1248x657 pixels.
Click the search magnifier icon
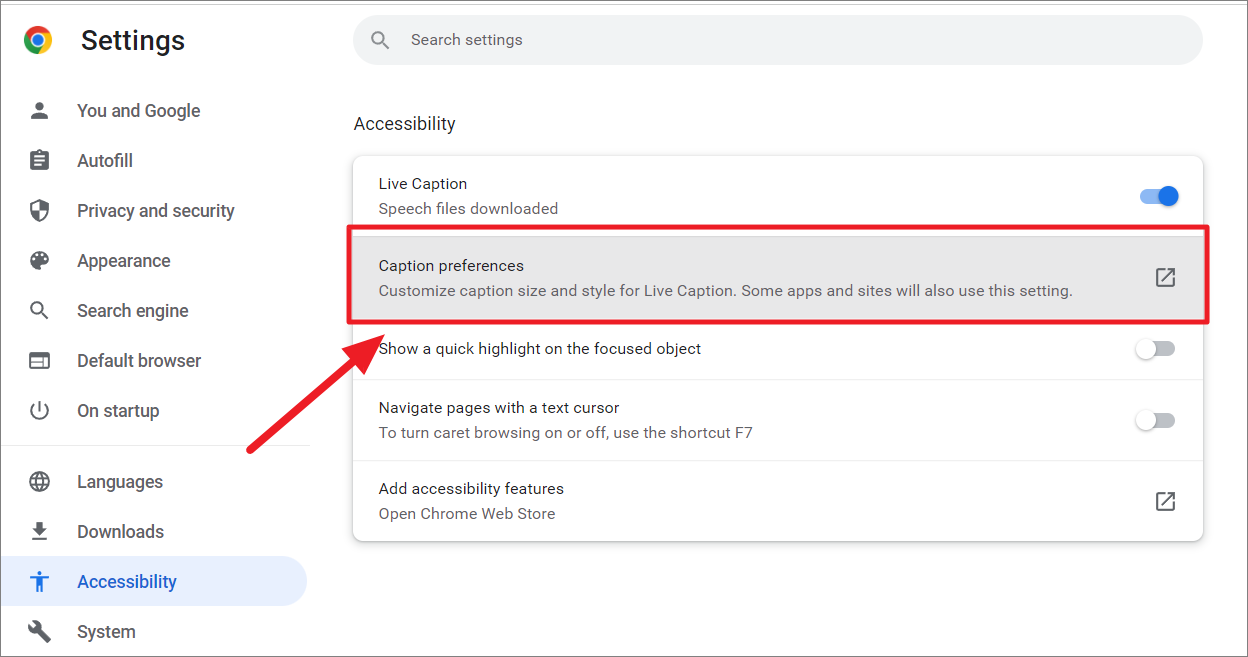(380, 40)
